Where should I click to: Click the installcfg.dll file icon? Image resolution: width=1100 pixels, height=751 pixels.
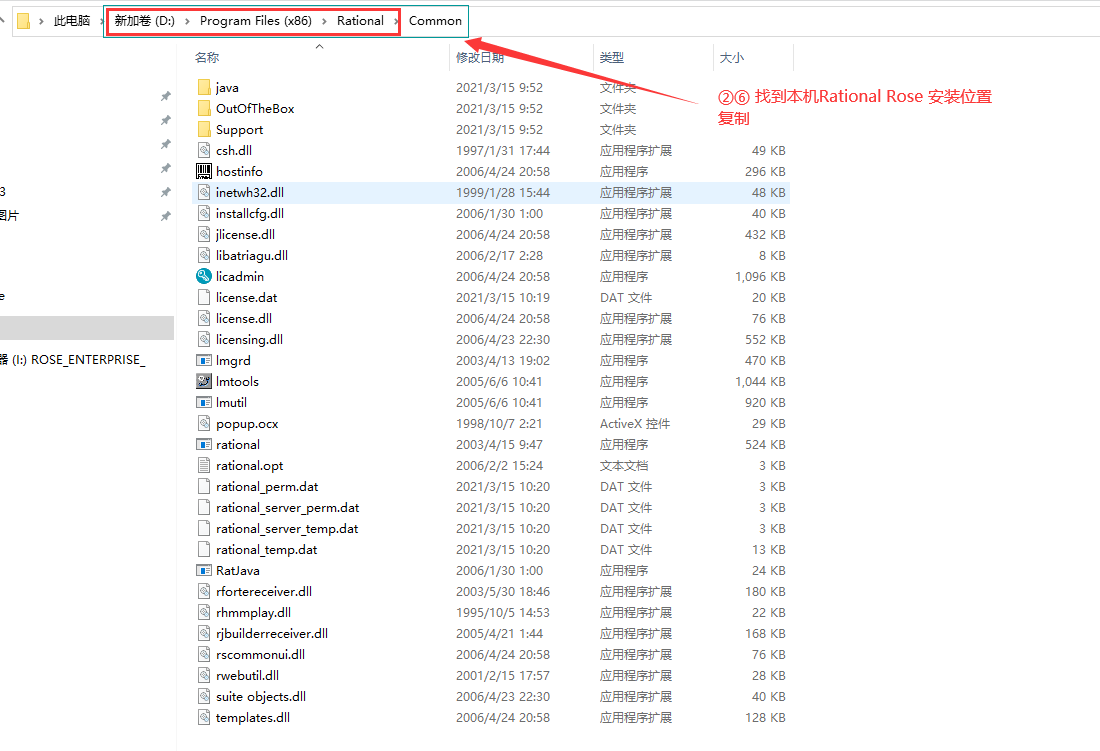(x=204, y=213)
